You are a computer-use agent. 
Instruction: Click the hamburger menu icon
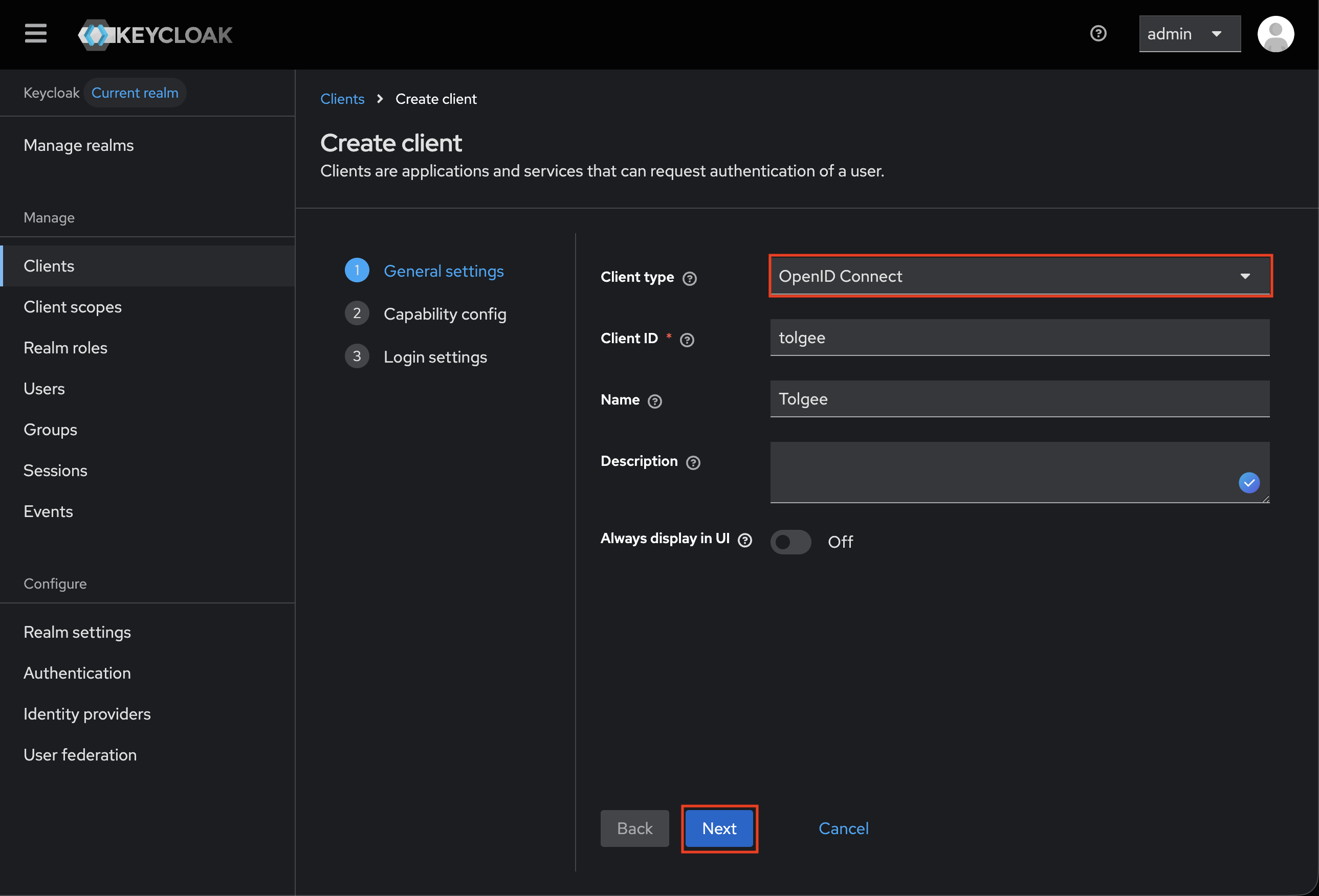click(x=35, y=33)
